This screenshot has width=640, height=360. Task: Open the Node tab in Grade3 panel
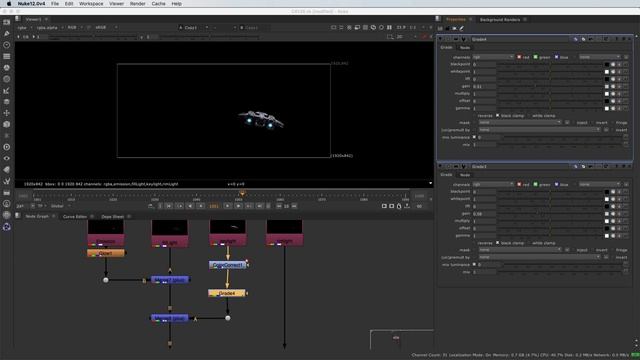[465, 175]
